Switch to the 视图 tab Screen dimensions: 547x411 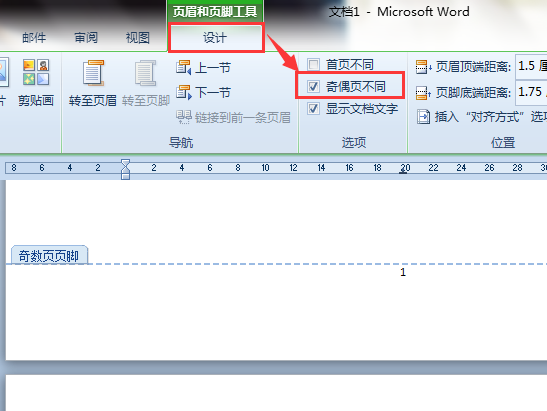coord(138,38)
